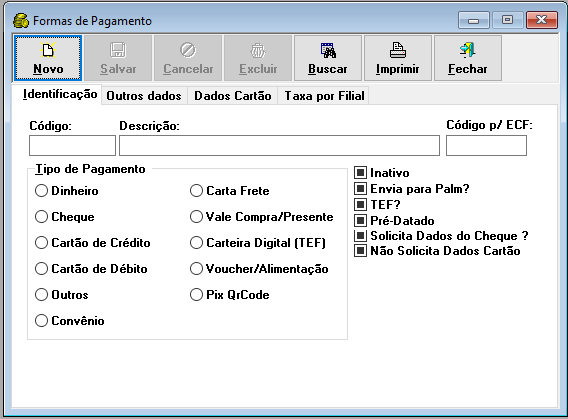This screenshot has width=568, height=419.
Task: Open the Dados Cartão tab
Action: (x=233, y=96)
